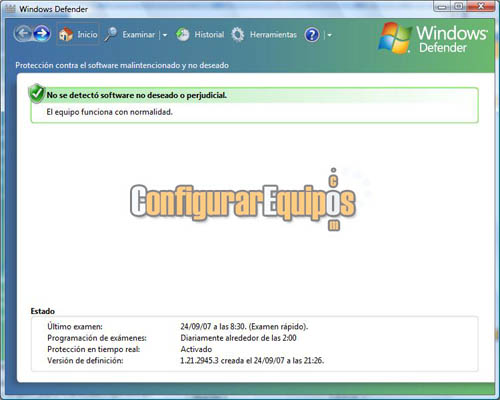Click the Herramientas gear icon
Screen dimensions: 500x400
tap(238, 34)
